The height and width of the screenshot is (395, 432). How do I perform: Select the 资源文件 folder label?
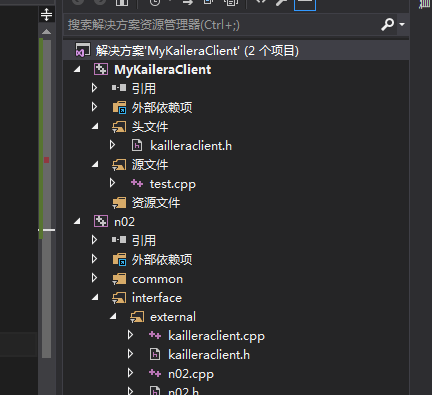tap(156, 202)
